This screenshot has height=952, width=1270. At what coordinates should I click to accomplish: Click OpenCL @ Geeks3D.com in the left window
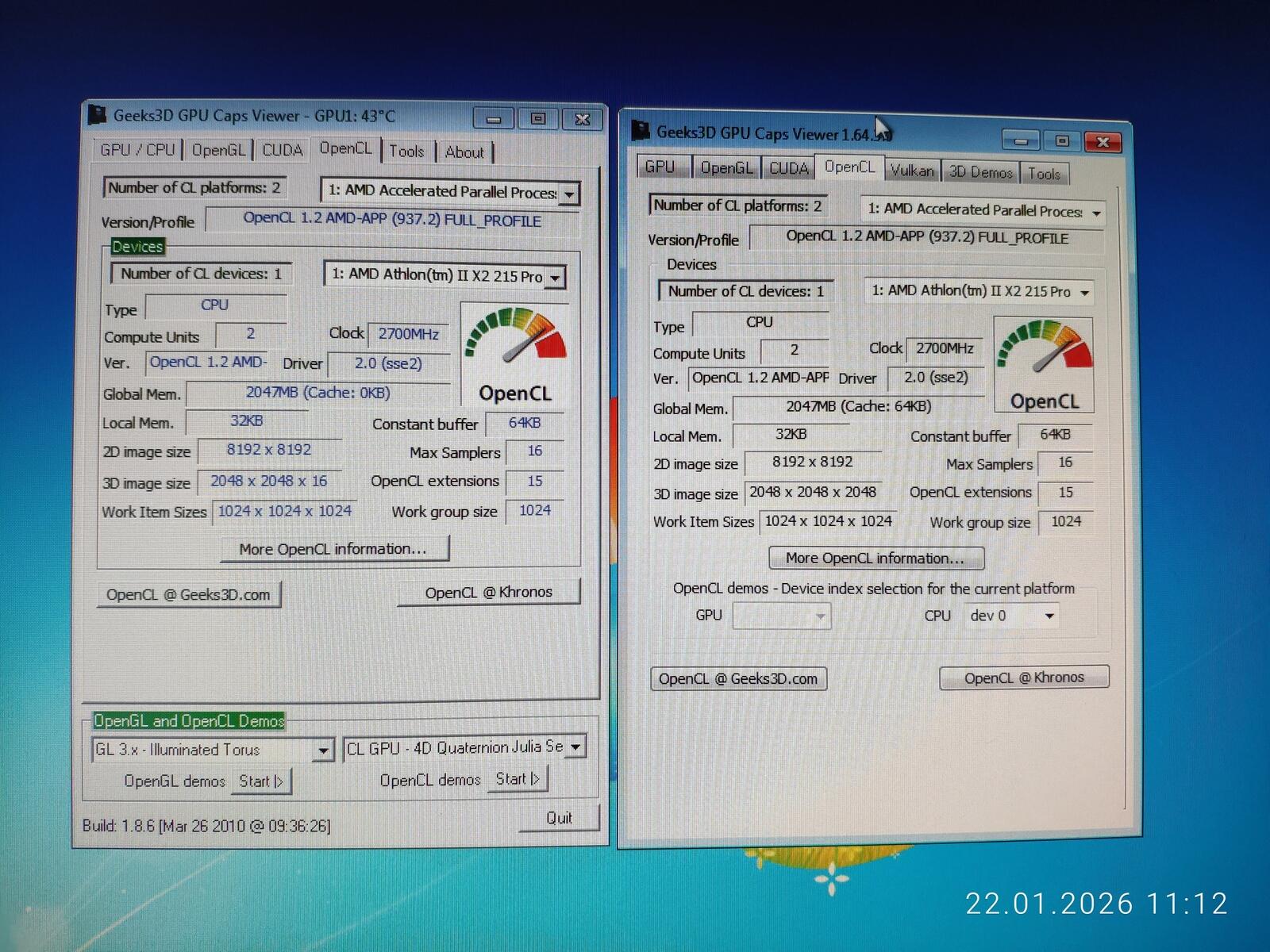188,595
